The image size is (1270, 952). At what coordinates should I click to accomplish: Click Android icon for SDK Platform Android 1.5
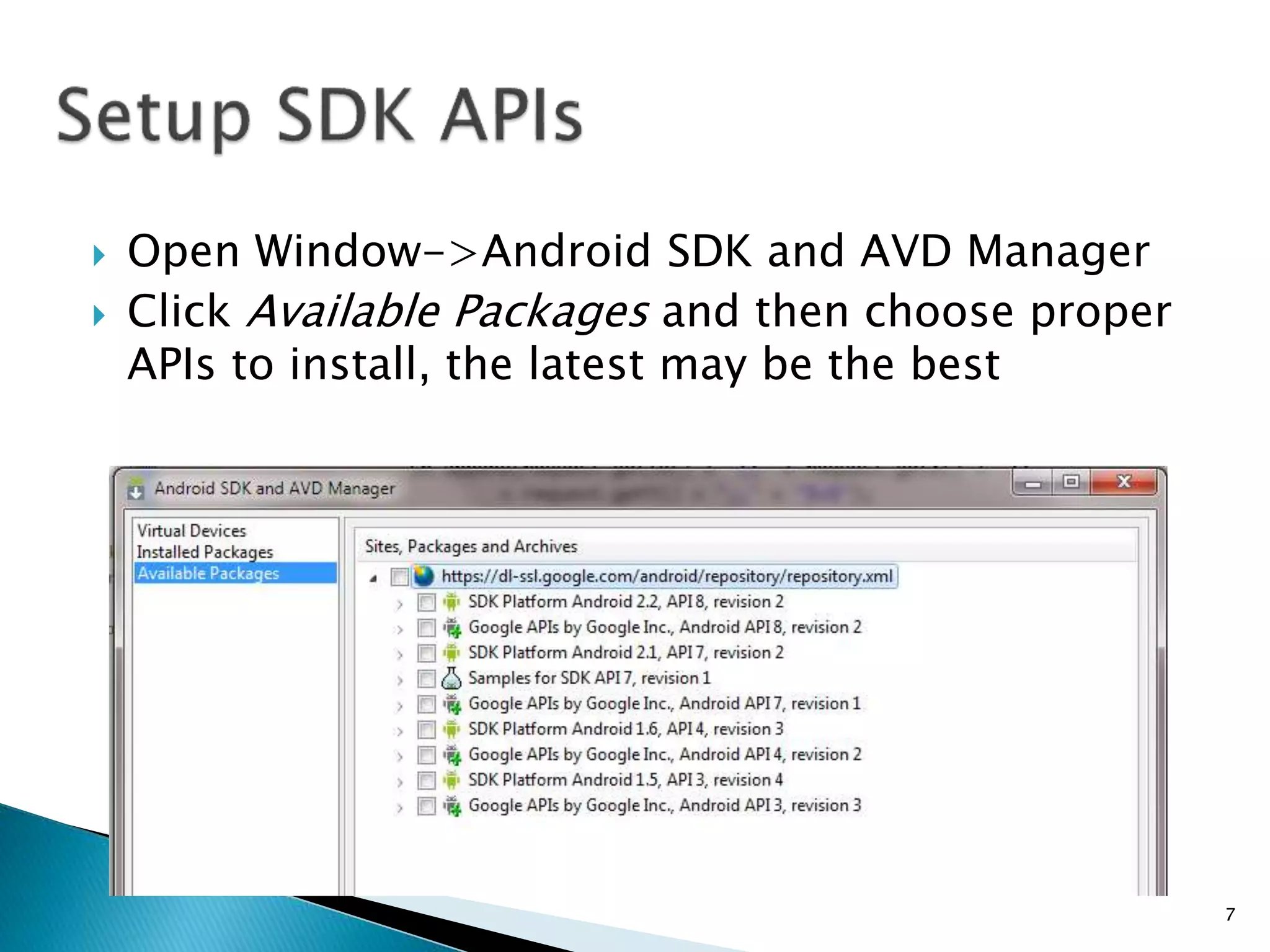(x=452, y=780)
